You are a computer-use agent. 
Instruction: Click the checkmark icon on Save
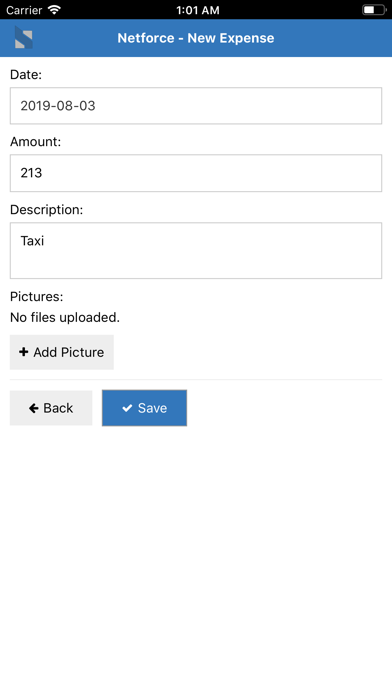[127, 408]
